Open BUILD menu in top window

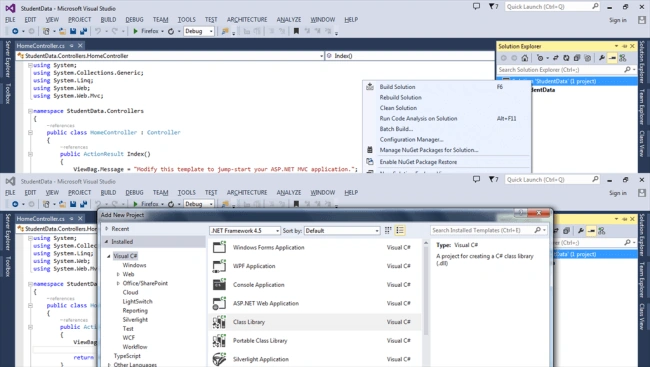tap(108, 19)
